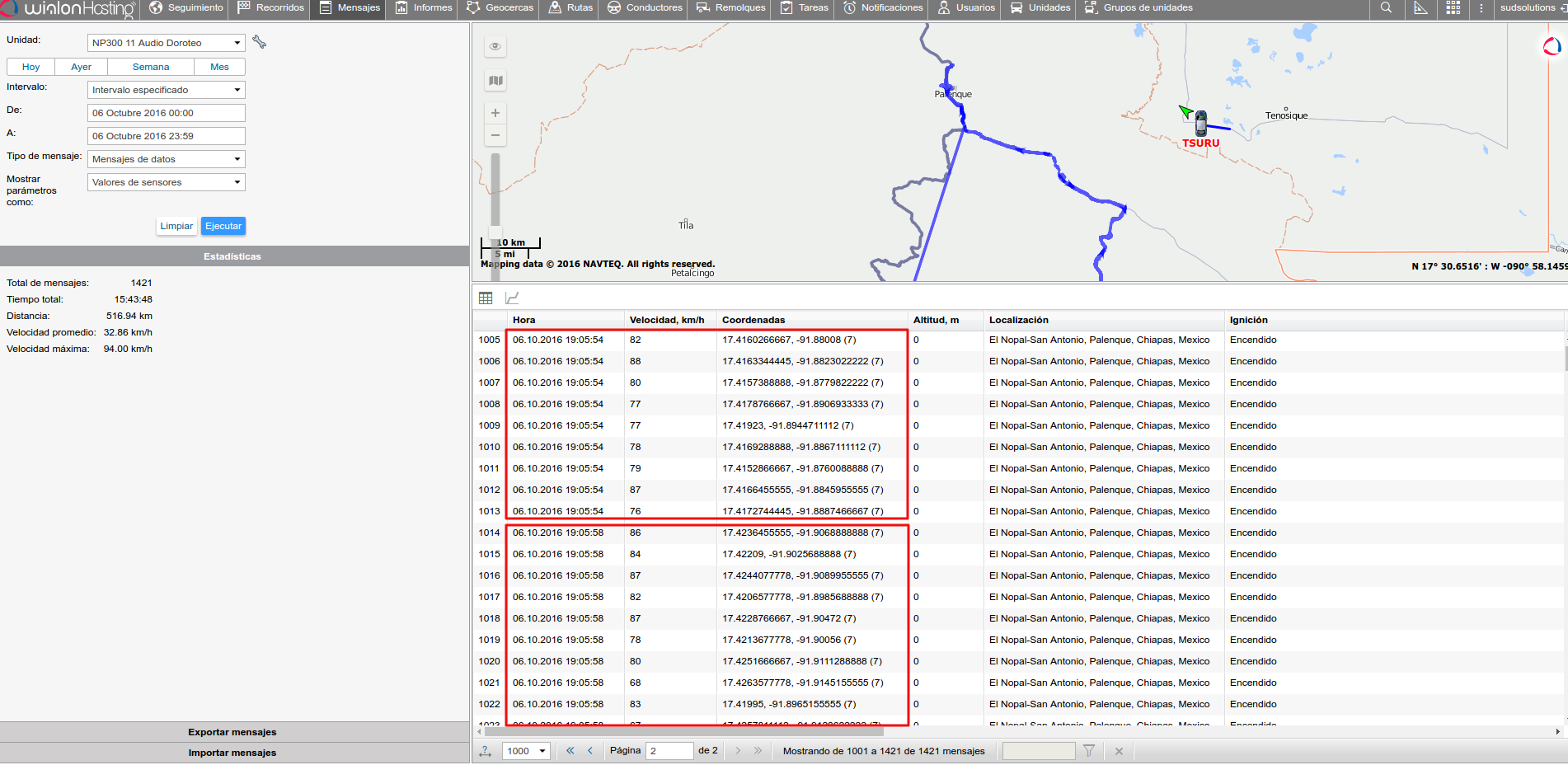Switch messages view to chart mode
Viewport: 1568px width, 765px height.
pos(512,298)
